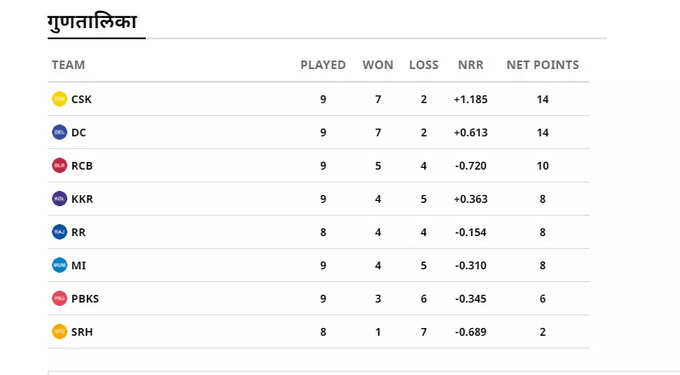Click SRH's net points value 2
This screenshot has height=375, width=680.
543,332
